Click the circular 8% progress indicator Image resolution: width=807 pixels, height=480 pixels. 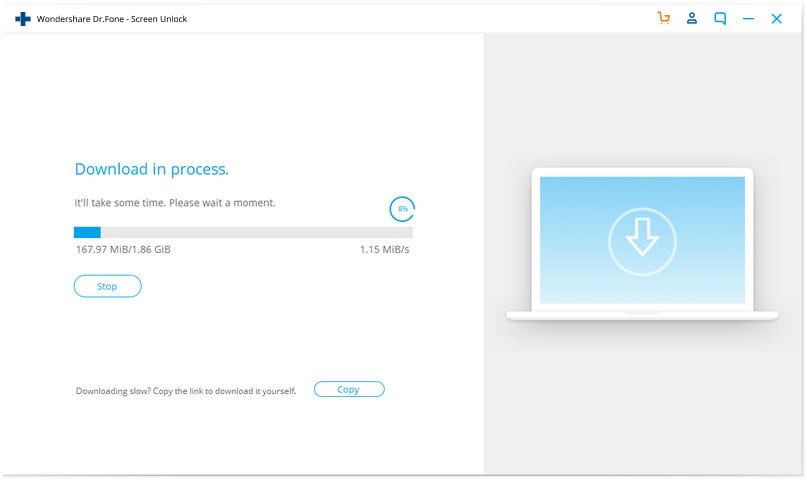[x=402, y=209]
